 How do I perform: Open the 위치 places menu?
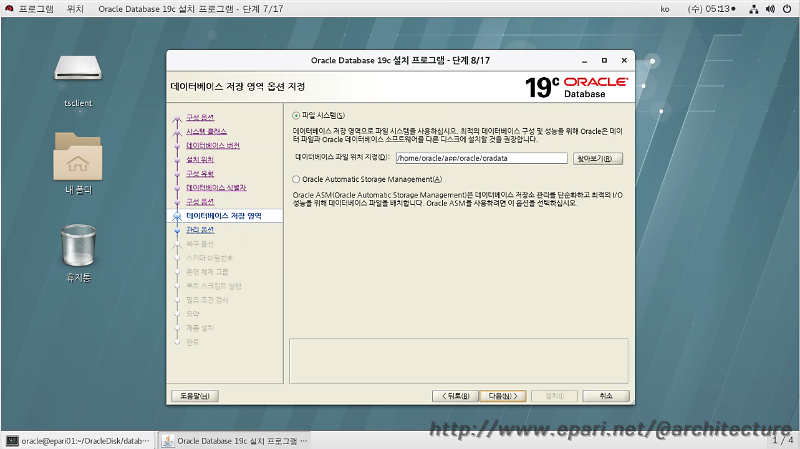click(75, 9)
